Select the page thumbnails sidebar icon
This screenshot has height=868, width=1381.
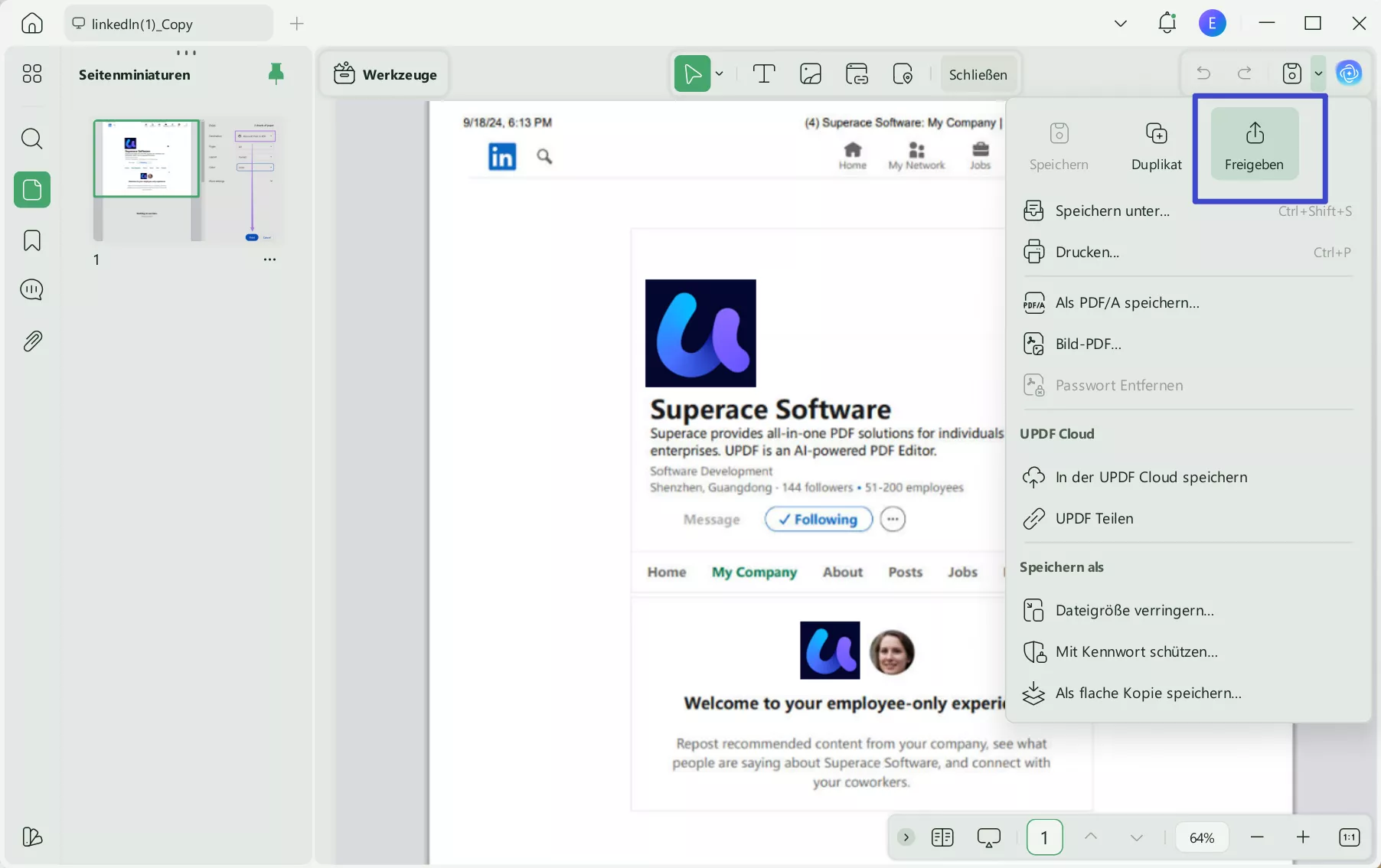[32, 190]
